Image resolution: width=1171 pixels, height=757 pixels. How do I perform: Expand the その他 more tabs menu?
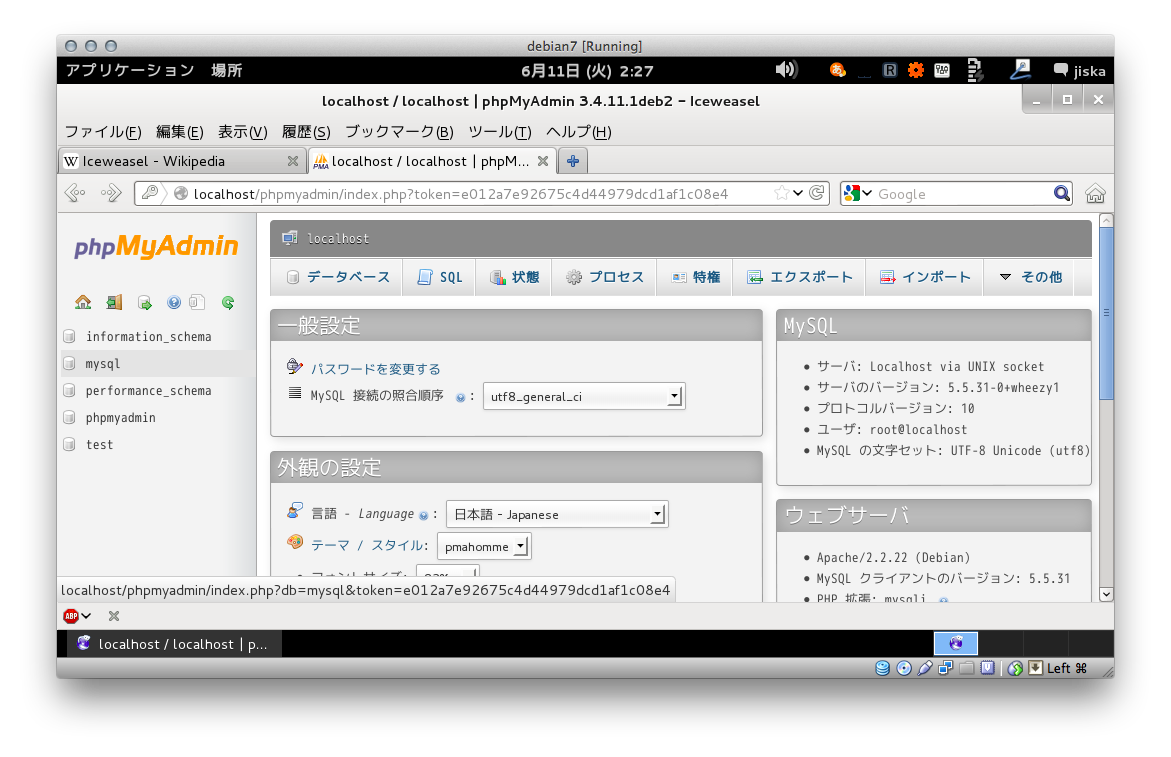pos(1031,277)
